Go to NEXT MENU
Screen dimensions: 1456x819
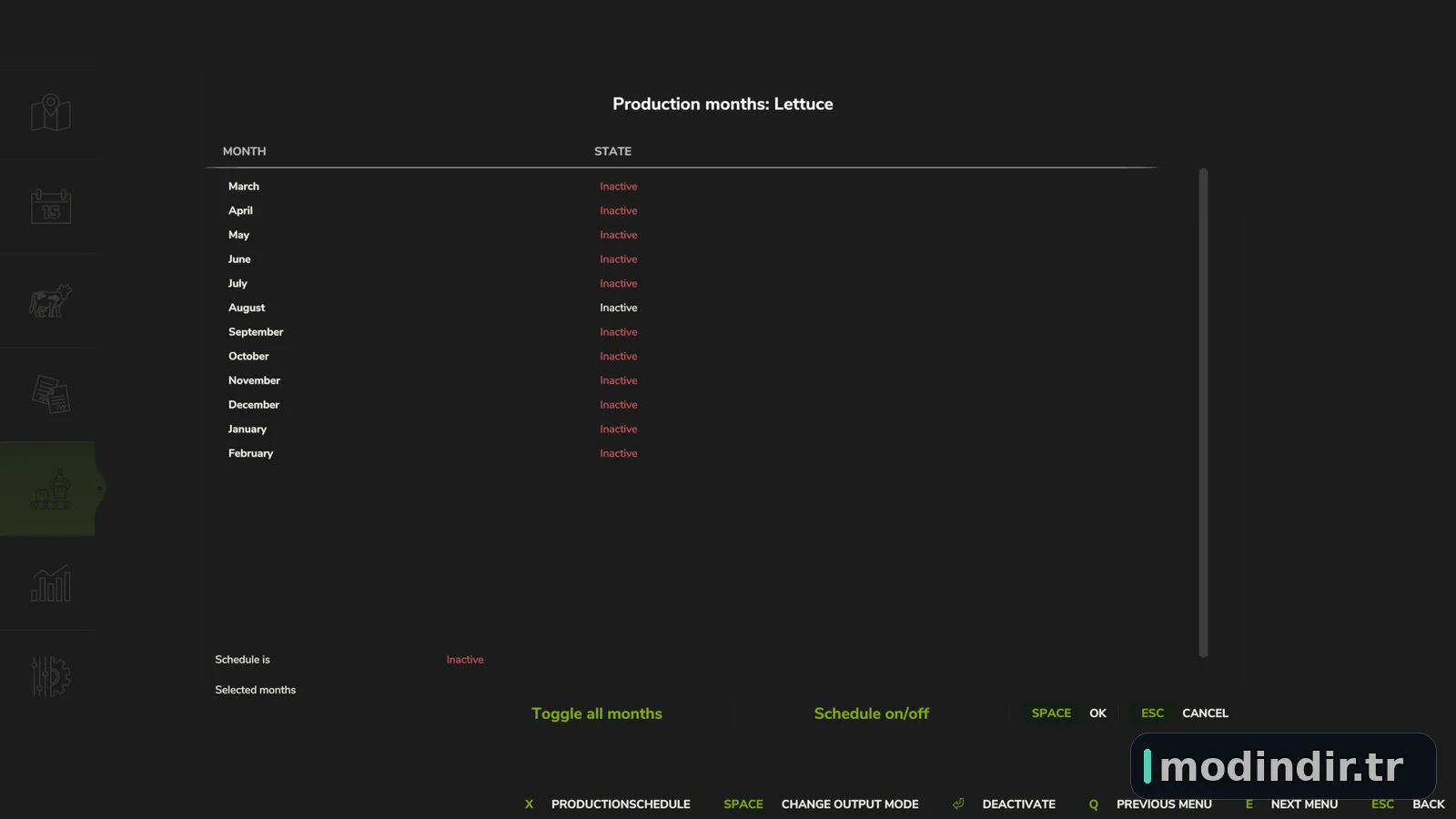coord(1304,804)
